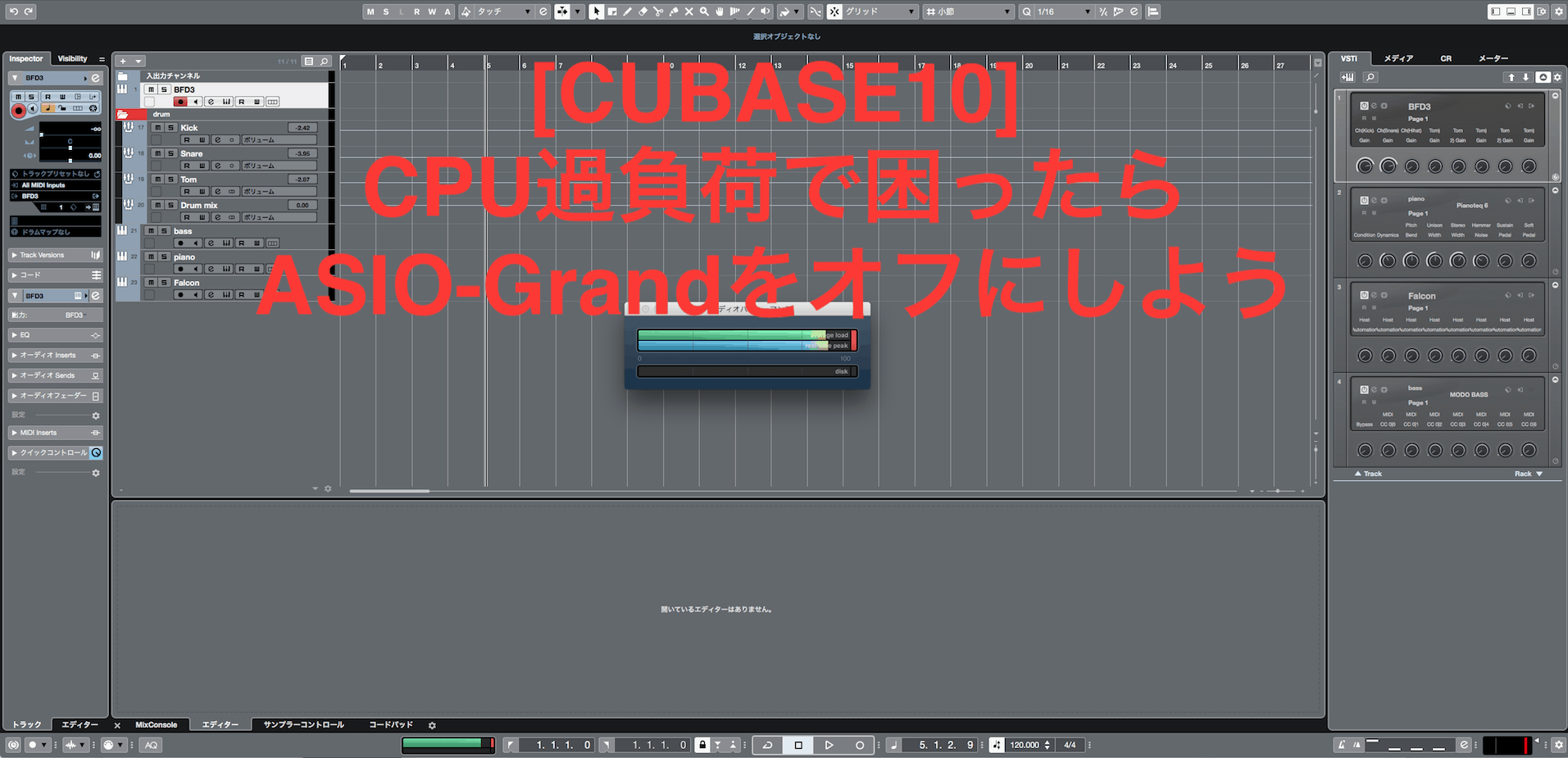The height and width of the screenshot is (758, 1568).
Task: Open VSTi rack settings gear
Action: tap(1557, 77)
